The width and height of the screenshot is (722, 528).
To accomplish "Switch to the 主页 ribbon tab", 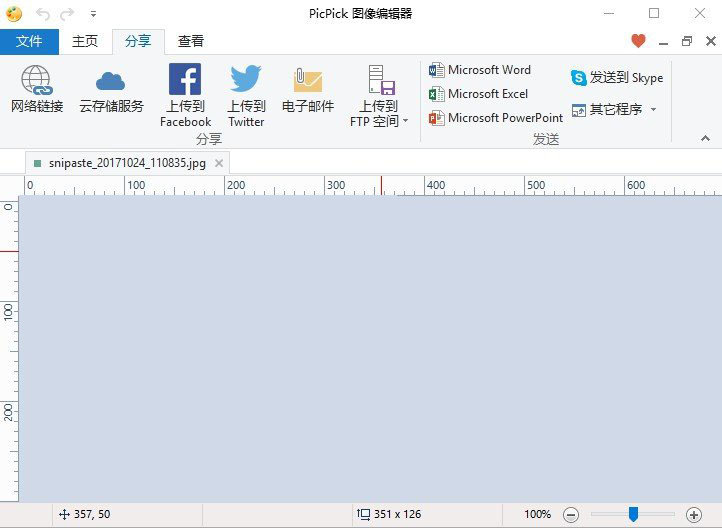I will click(x=85, y=41).
